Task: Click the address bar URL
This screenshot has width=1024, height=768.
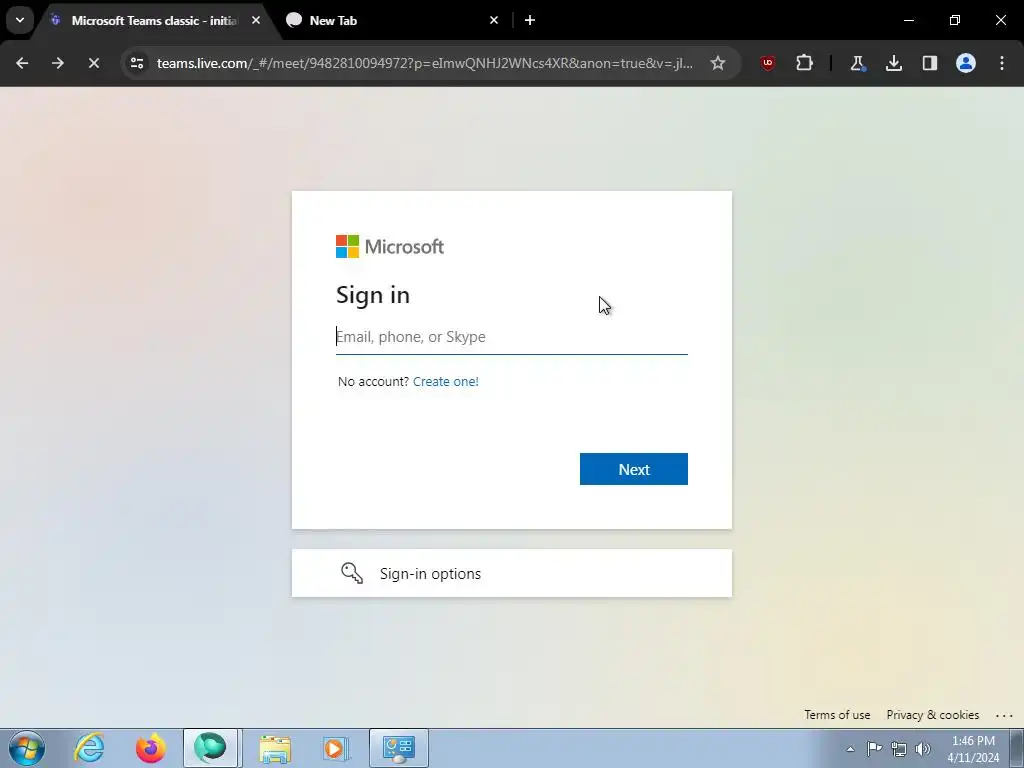Action: click(424, 63)
